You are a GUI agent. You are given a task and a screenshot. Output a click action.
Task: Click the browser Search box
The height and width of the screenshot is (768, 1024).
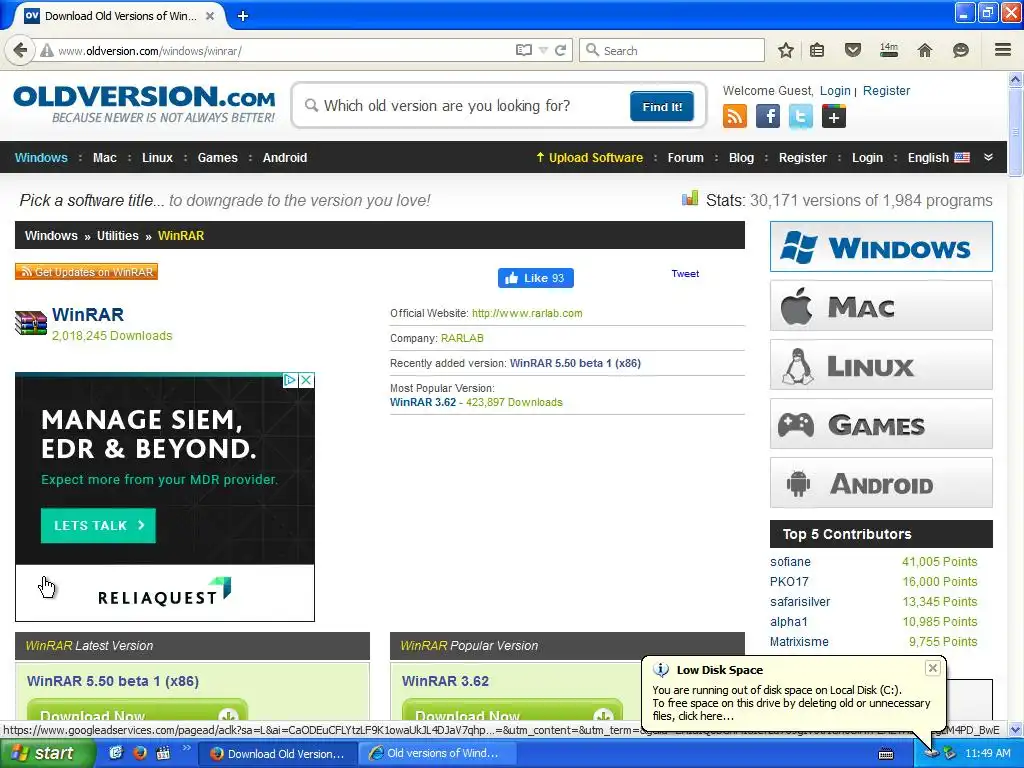pos(671,50)
